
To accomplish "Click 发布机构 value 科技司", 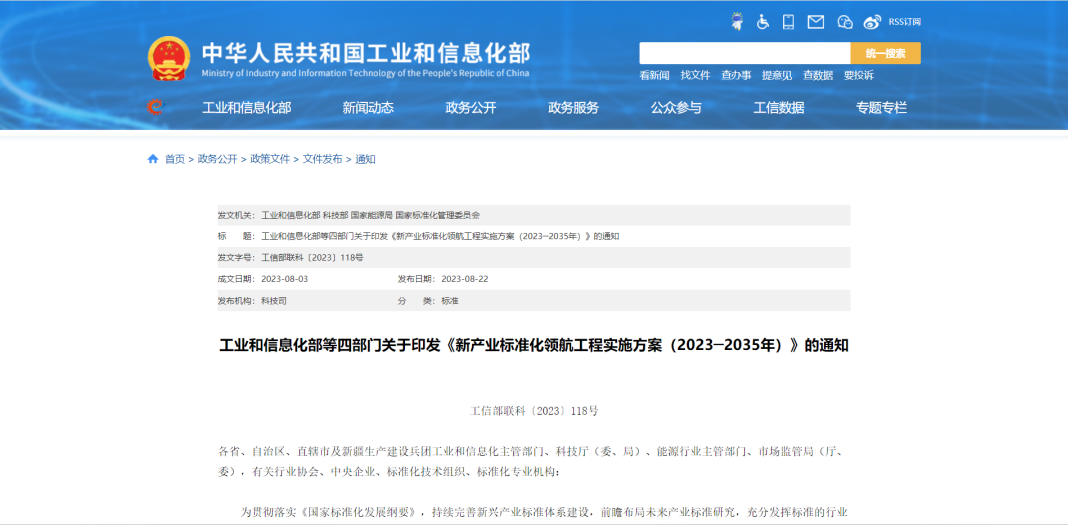I will [274, 300].
